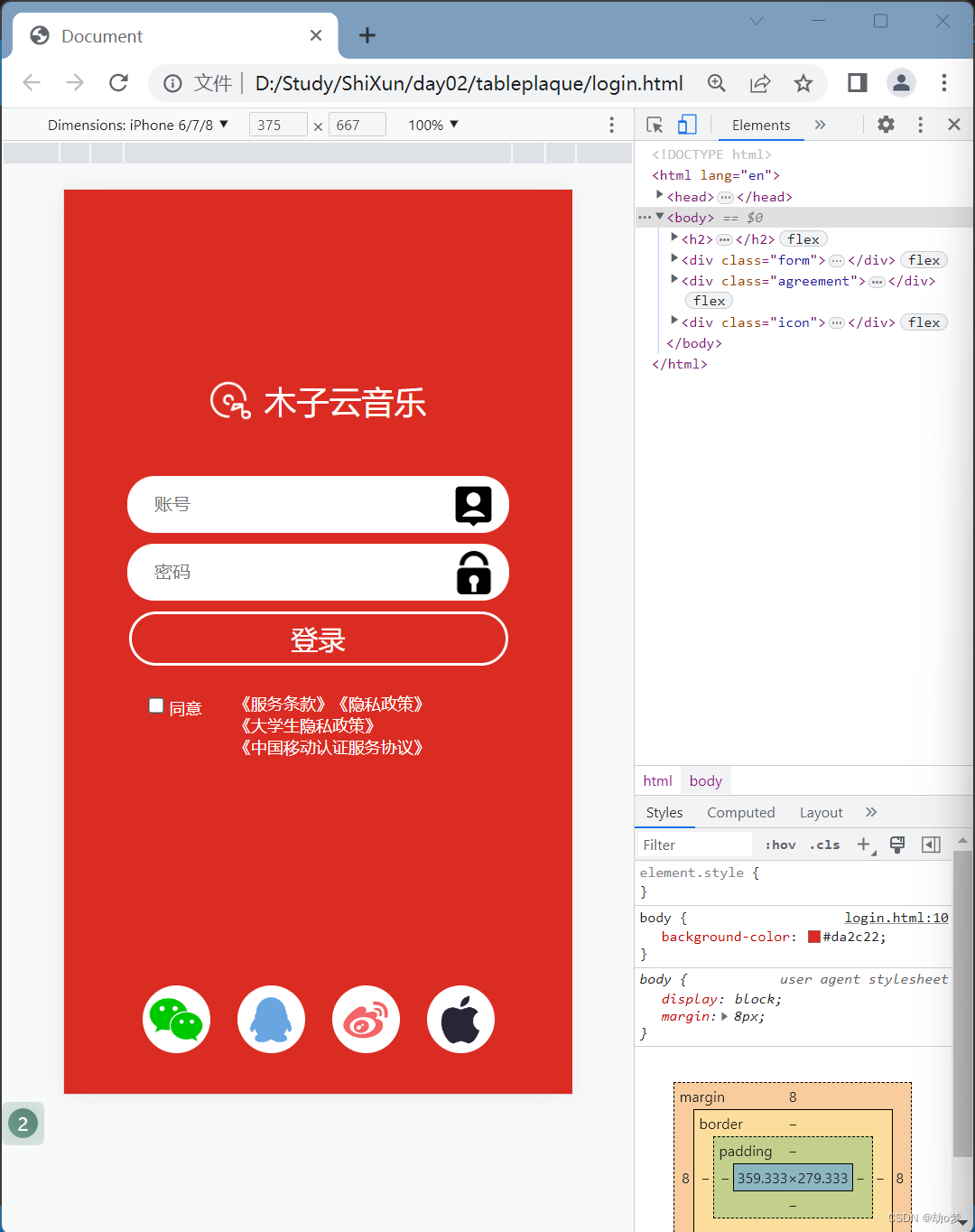Click the Weibo login icon
The width and height of the screenshot is (975, 1232).
click(366, 1019)
